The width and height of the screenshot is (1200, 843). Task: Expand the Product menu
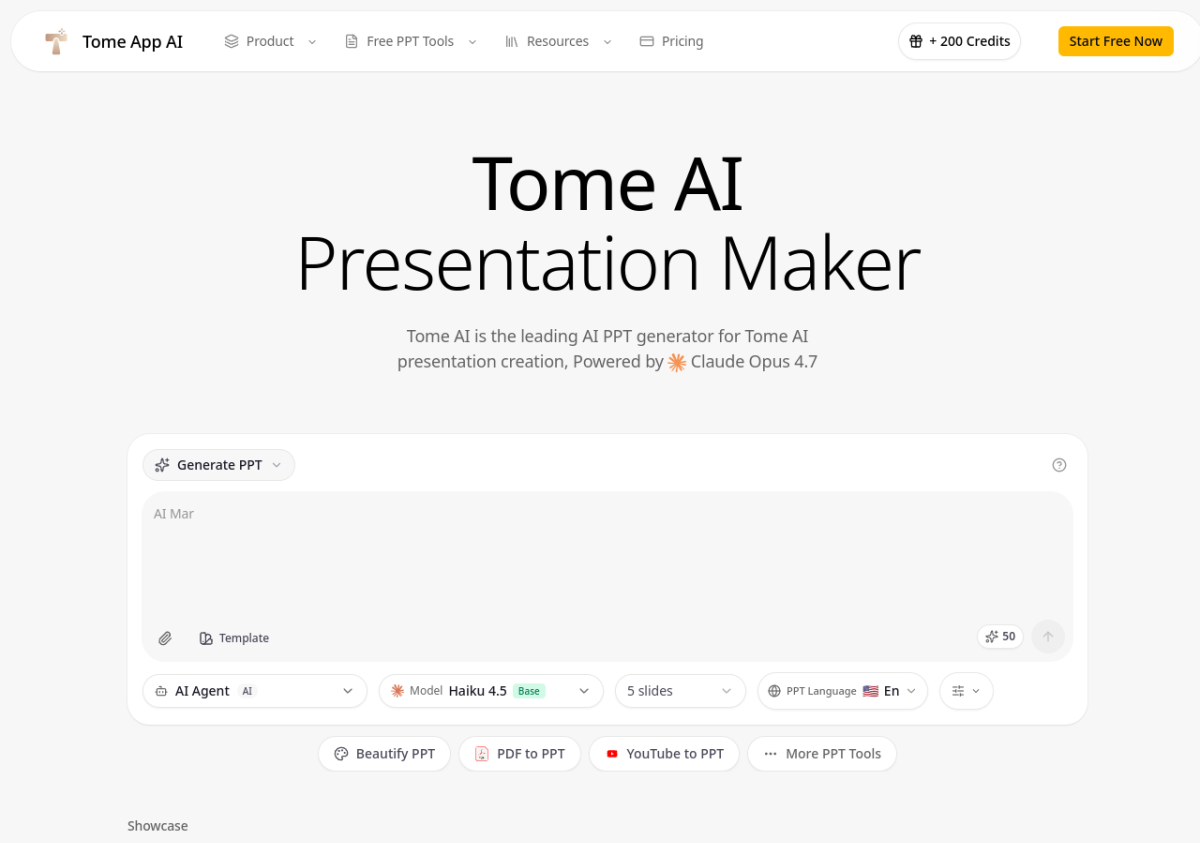(270, 41)
